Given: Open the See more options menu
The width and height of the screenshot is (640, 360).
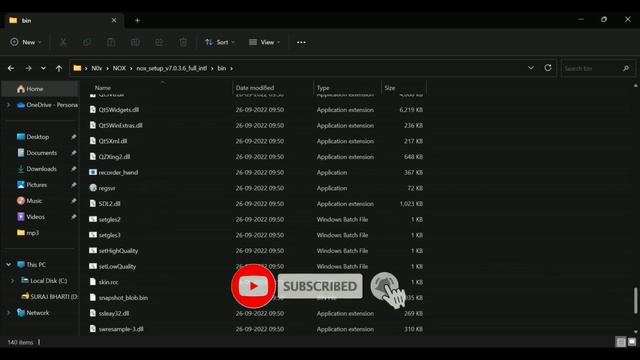Looking at the screenshot, I should pyautogui.click(x=301, y=42).
